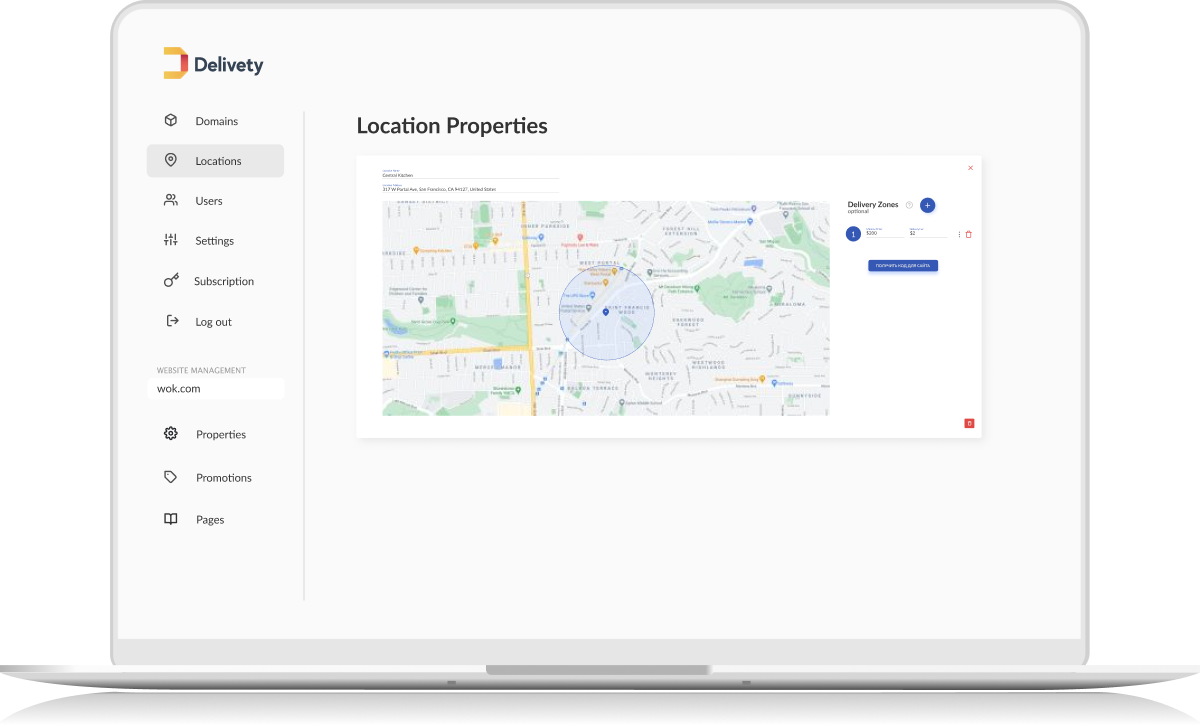This screenshot has width=1200, height=727.
Task: Click the red delete location button
Action: coord(969,423)
